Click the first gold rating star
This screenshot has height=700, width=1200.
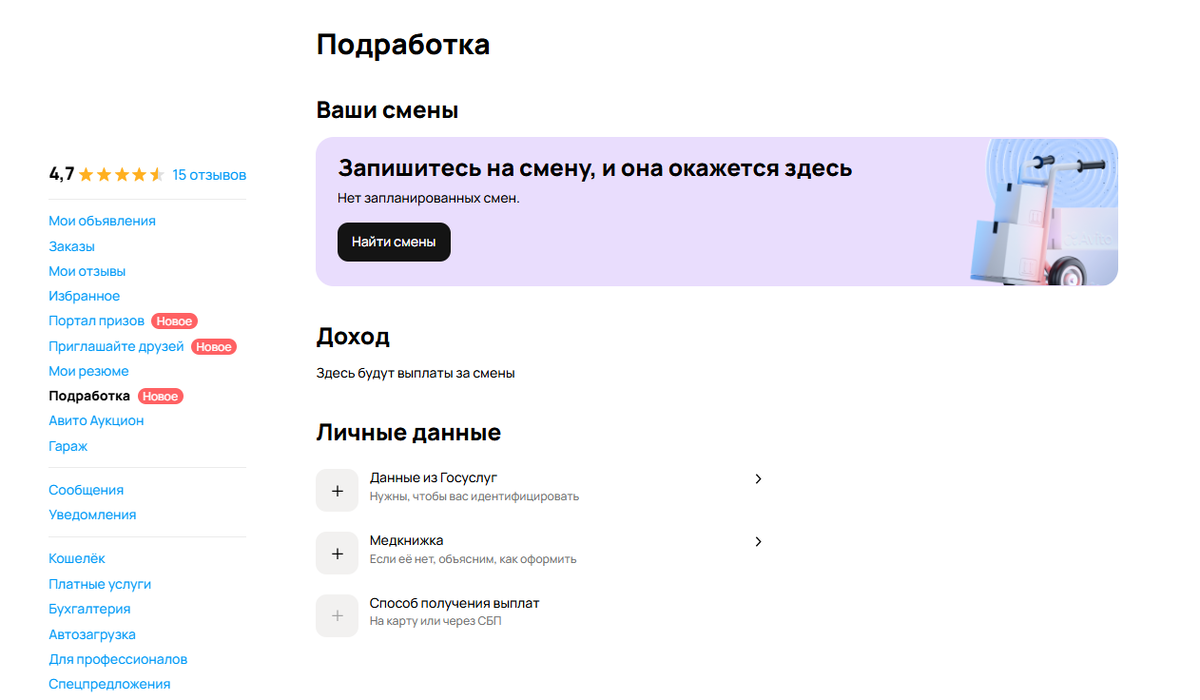pos(87,173)
